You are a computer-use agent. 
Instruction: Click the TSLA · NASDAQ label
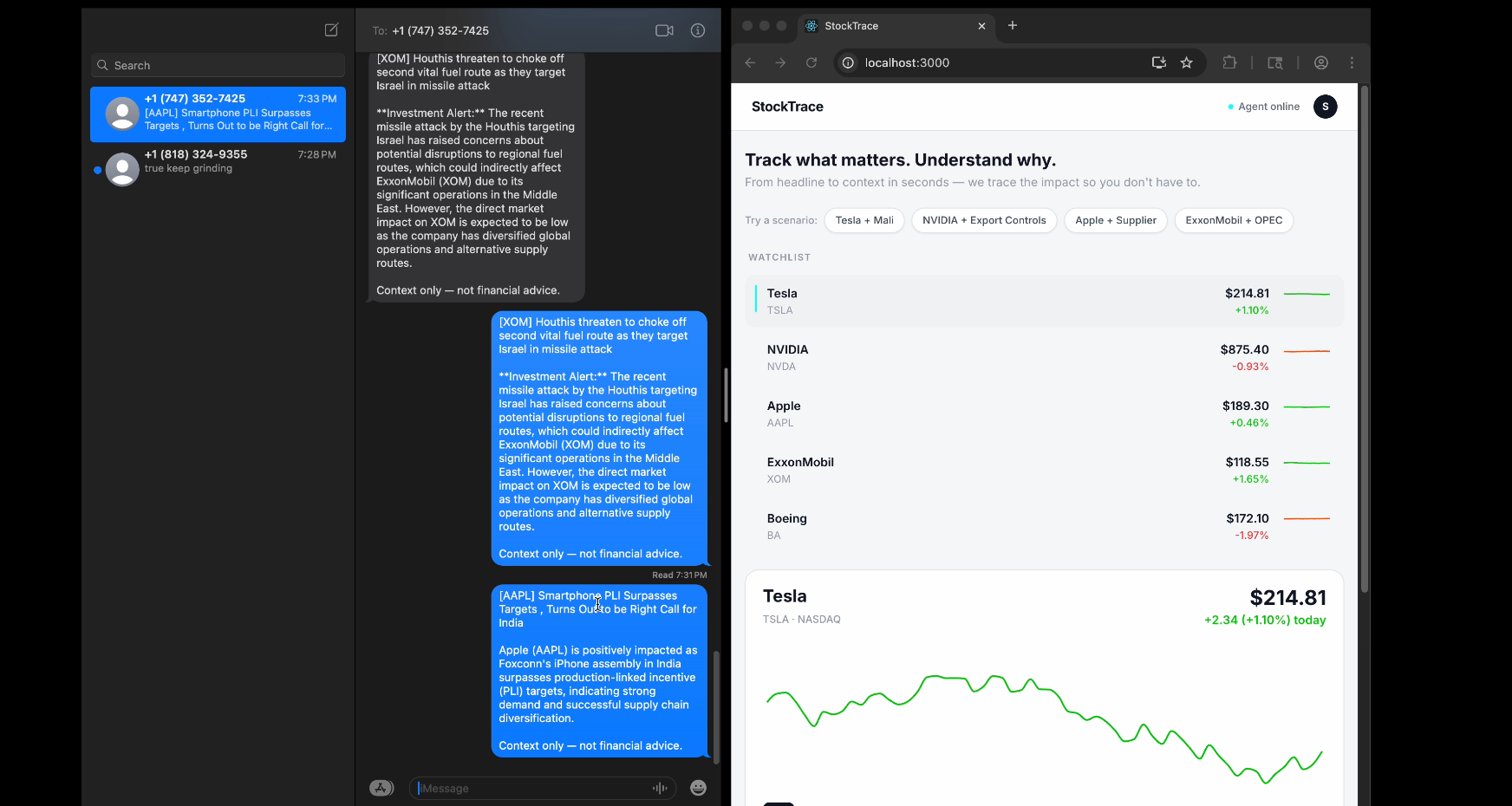point(802,619)
